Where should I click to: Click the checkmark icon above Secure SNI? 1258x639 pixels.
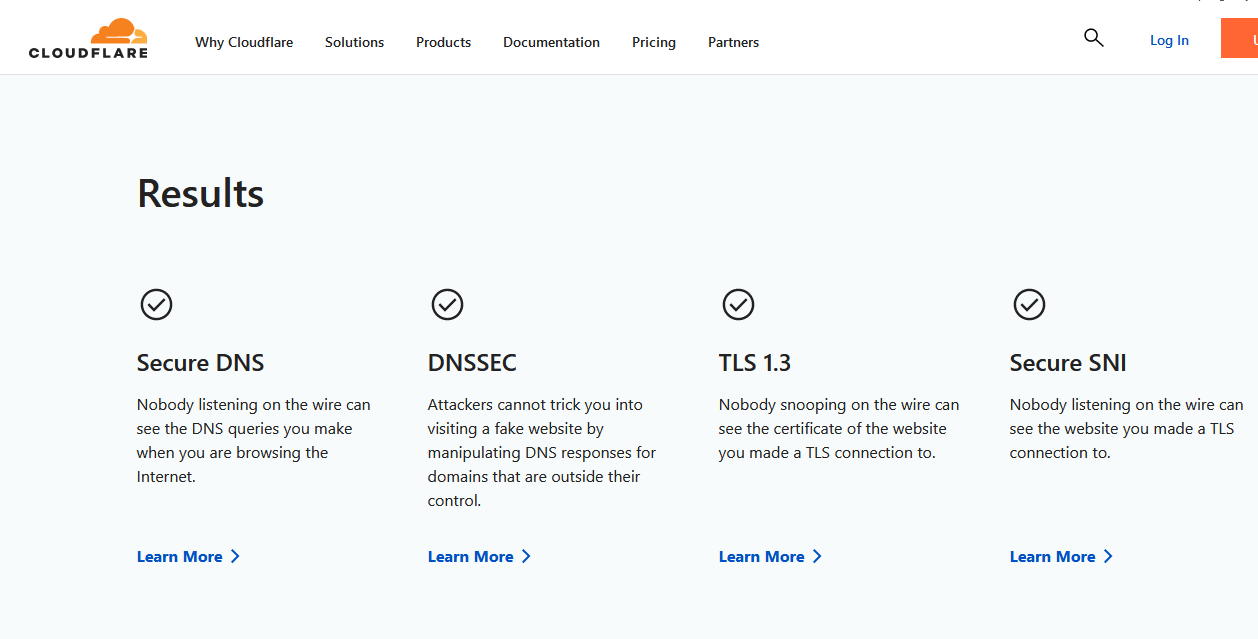[x=1029, y=304]
